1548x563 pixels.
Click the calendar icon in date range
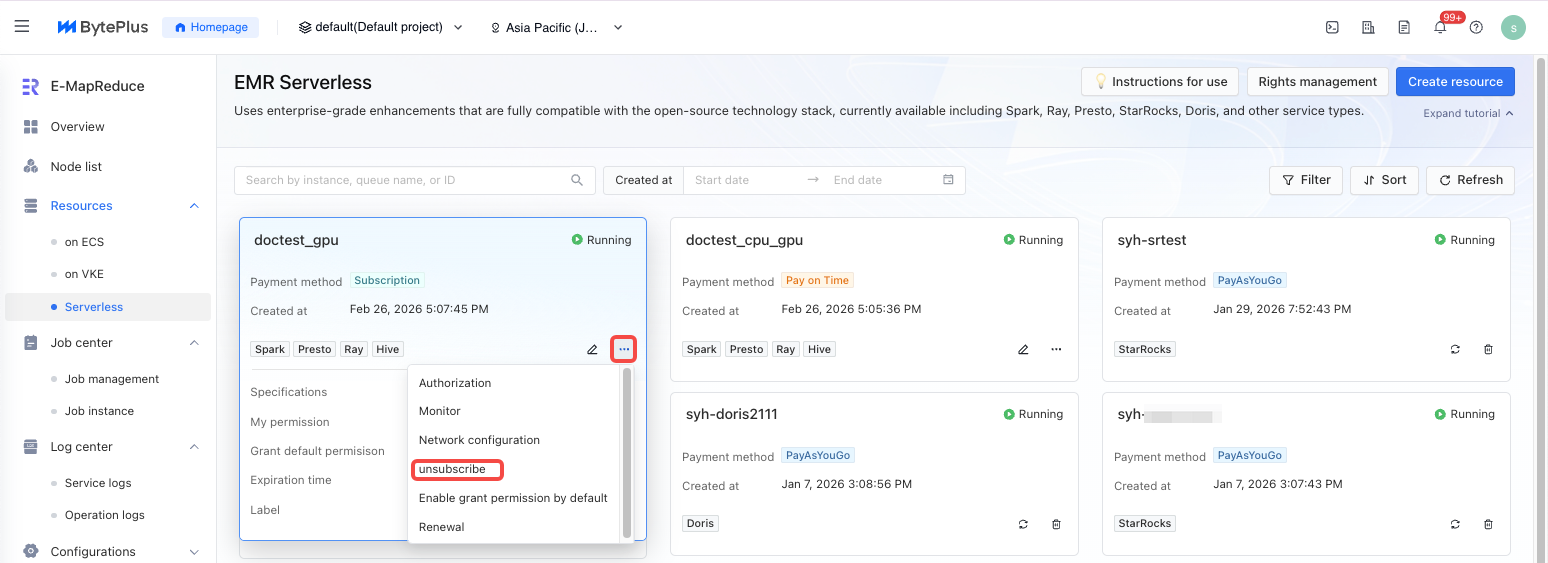click(x=948, y=180)
